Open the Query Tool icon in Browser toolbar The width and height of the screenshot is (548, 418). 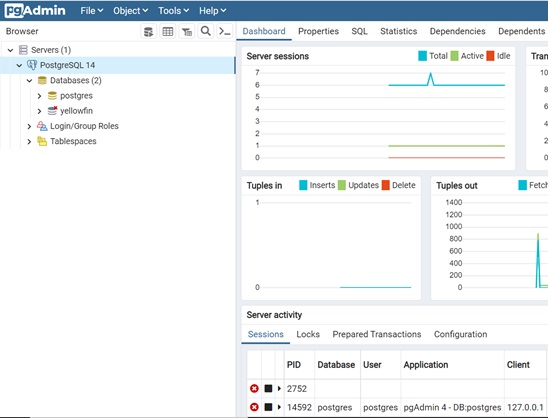pyautogui.click(x=149, y=31)
